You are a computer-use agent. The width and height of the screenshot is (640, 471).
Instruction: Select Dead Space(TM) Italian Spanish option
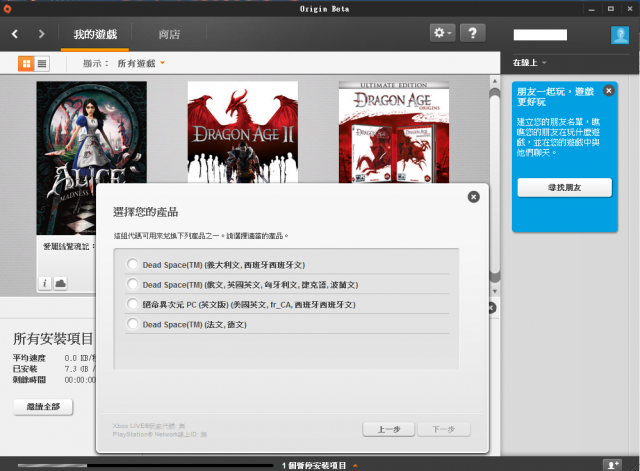(287, 264)
